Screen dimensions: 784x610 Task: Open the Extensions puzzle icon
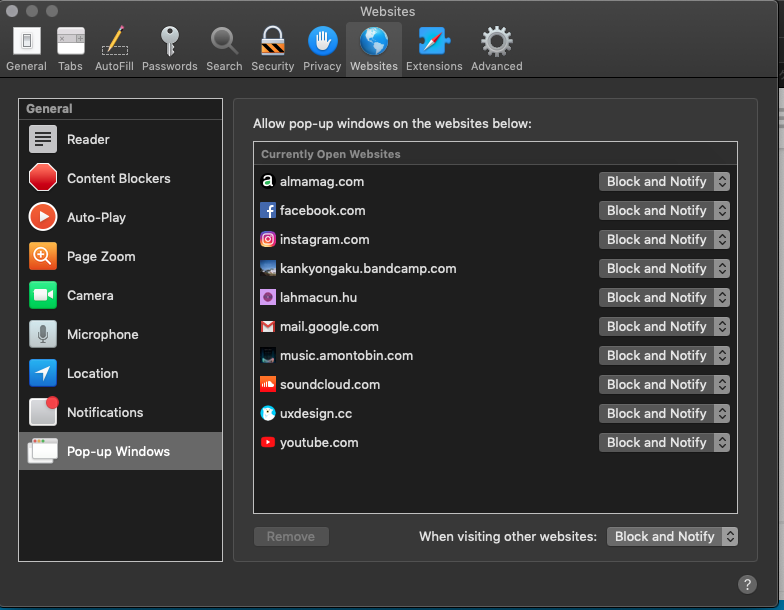(x=434, y=41)
